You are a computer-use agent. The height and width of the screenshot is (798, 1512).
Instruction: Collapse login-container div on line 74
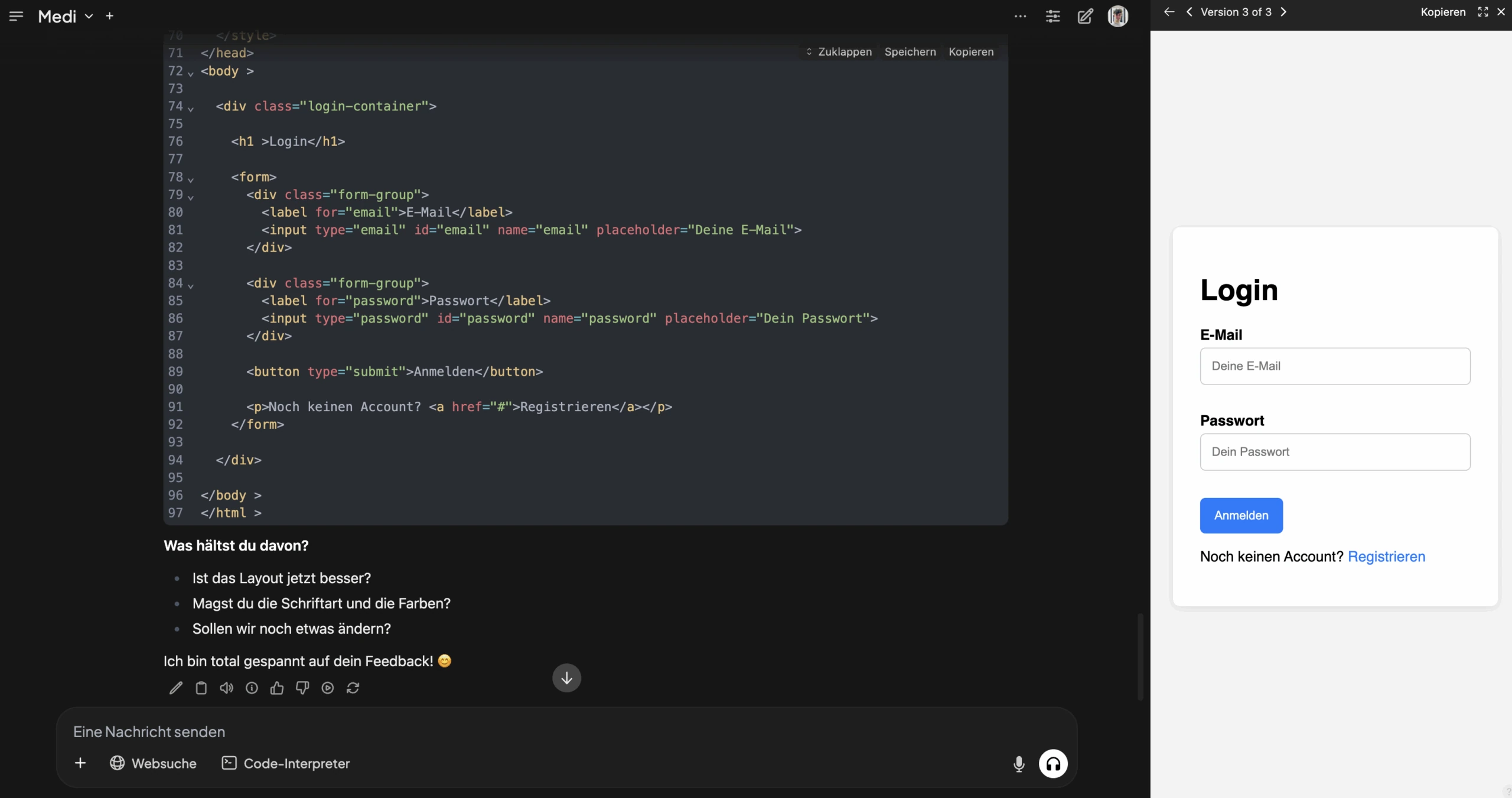click(x=191, y=109)
